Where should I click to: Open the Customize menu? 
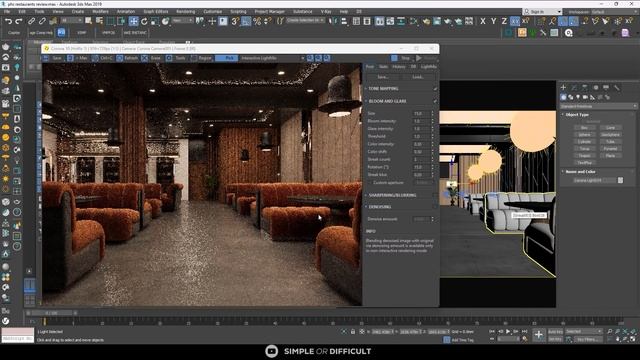pos(213,12)
